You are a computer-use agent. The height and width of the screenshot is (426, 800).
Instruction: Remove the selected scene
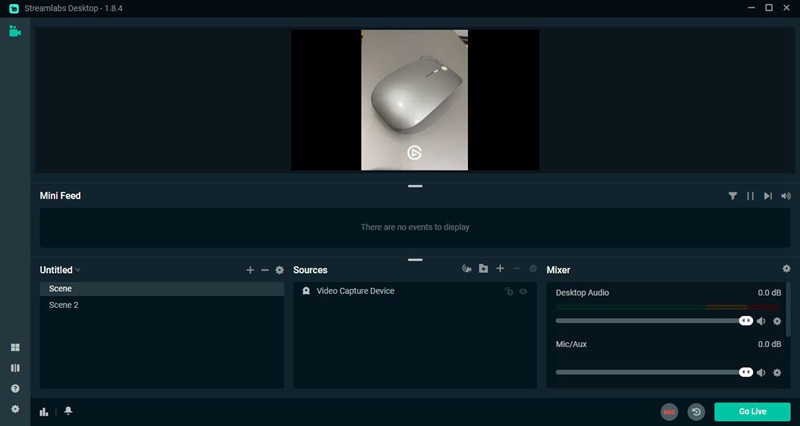(x=265, y=270)
